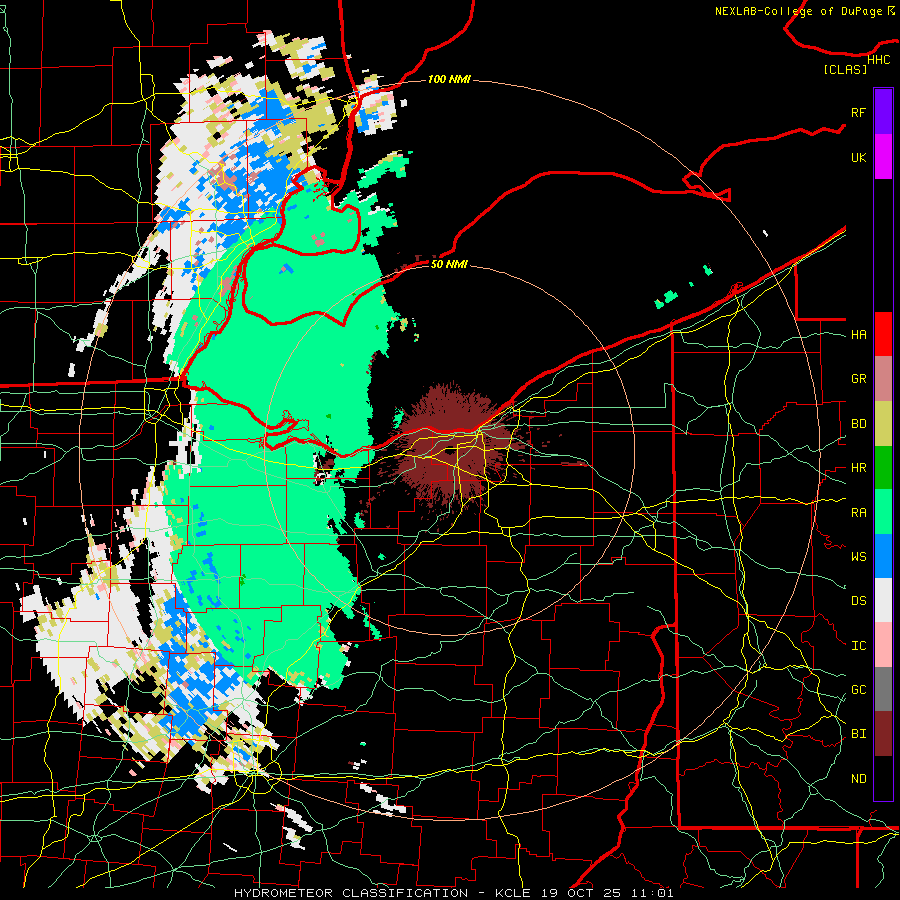Click the 50 NMI range ring label
The image size is (900, 900).
(x=449, y=264)
